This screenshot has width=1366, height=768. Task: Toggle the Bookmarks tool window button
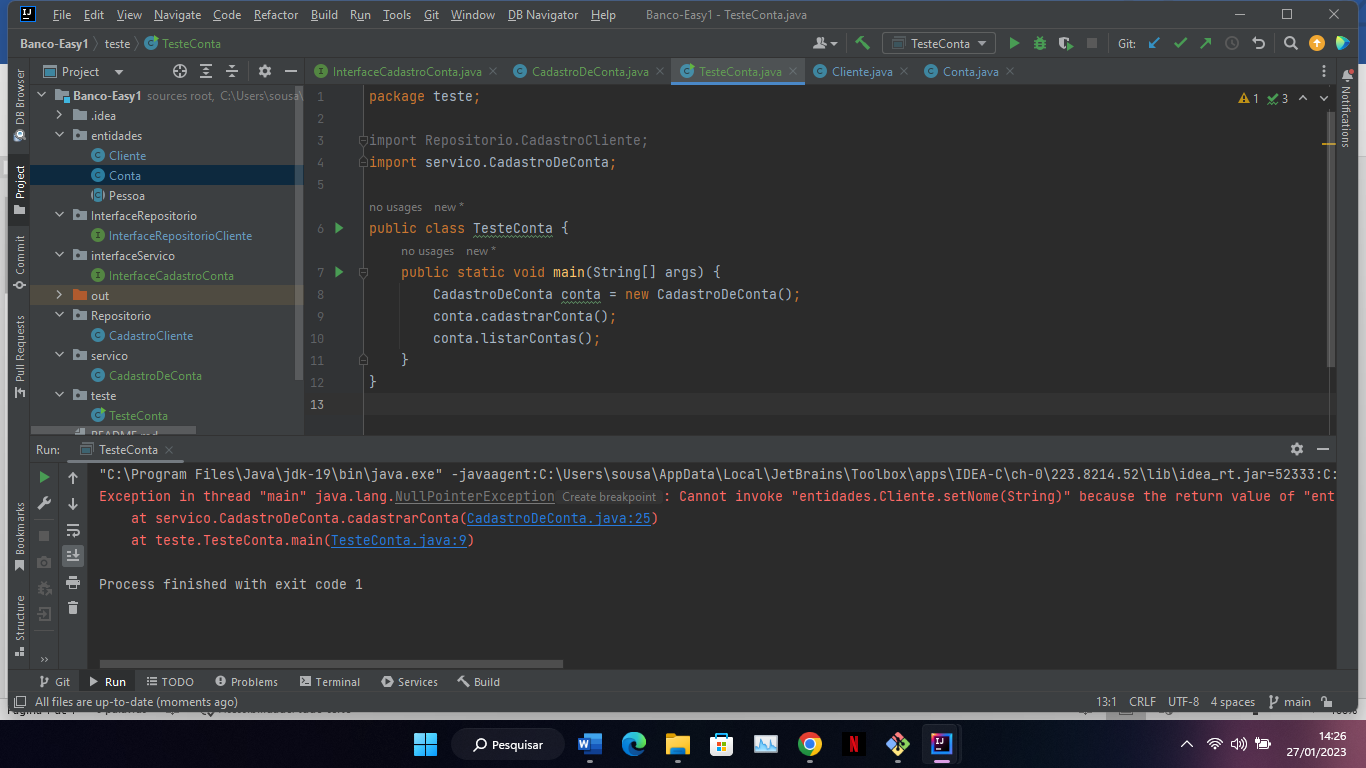pos(19,537)
